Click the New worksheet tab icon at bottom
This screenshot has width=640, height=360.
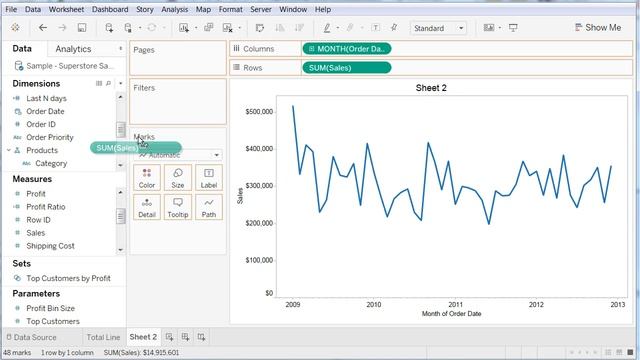169,337
